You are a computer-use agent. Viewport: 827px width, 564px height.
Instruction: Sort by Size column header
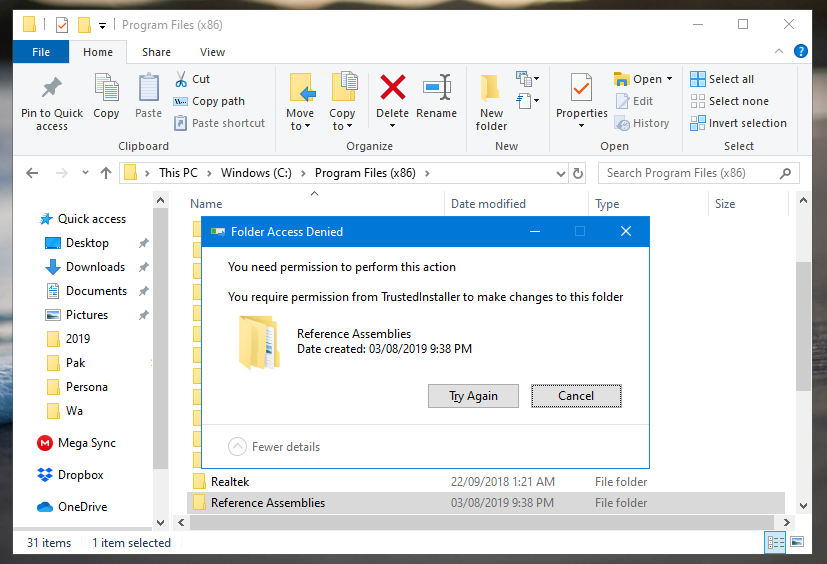pos(725,204)
